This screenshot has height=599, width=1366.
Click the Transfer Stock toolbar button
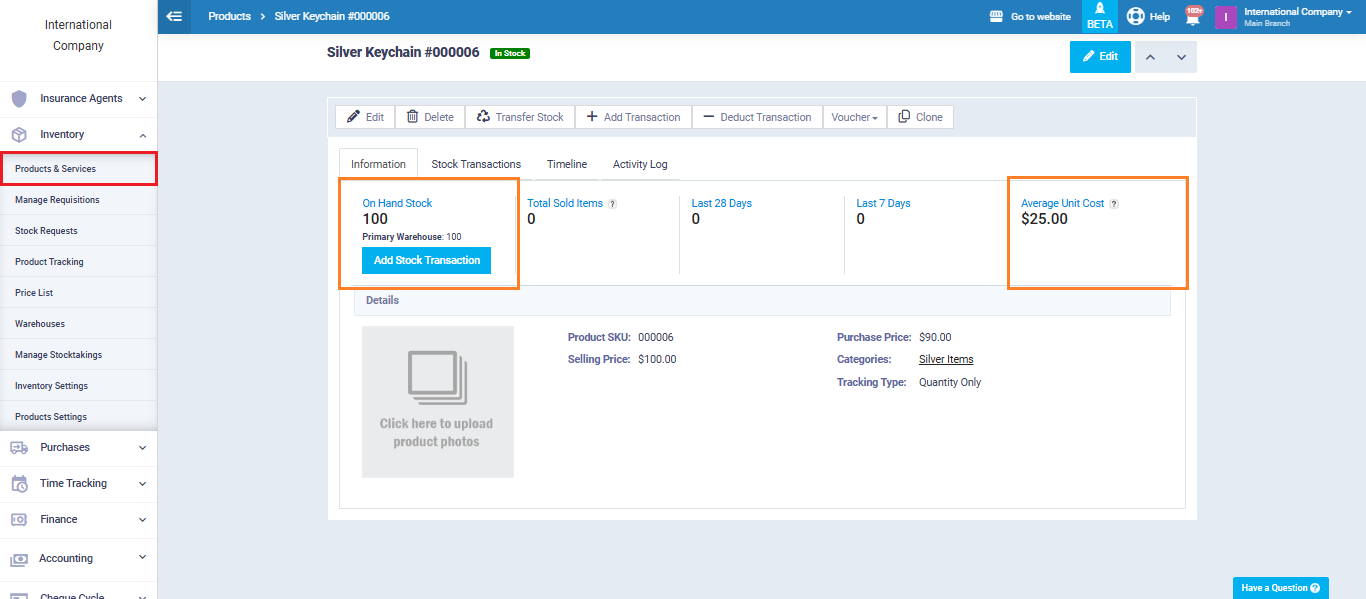pyautogui.click(x=520, y=117)
